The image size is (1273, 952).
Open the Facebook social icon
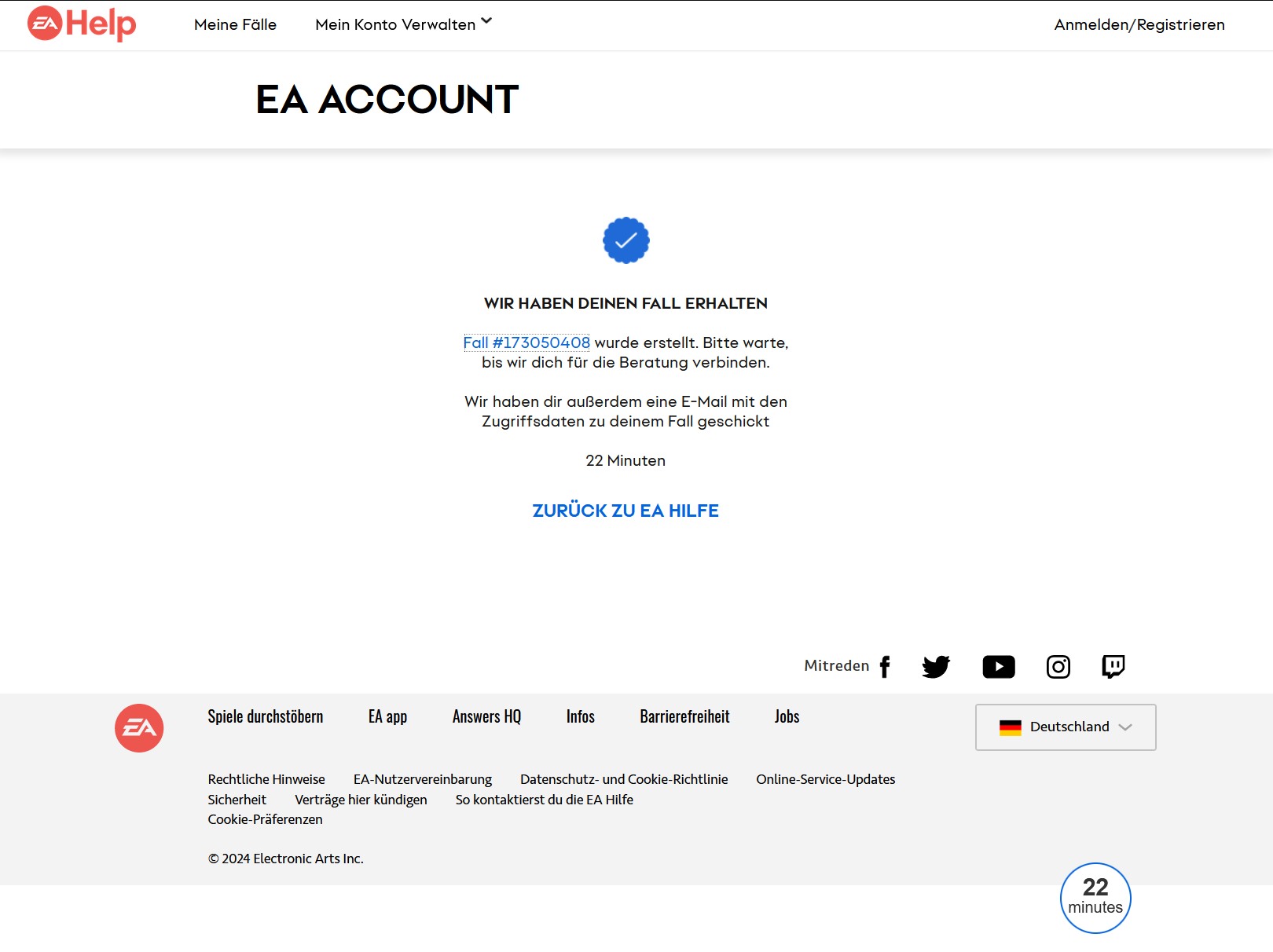[886, 667]
